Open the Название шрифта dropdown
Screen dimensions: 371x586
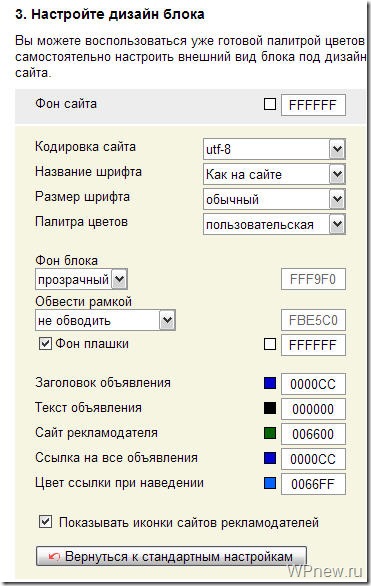coord(274,174)
